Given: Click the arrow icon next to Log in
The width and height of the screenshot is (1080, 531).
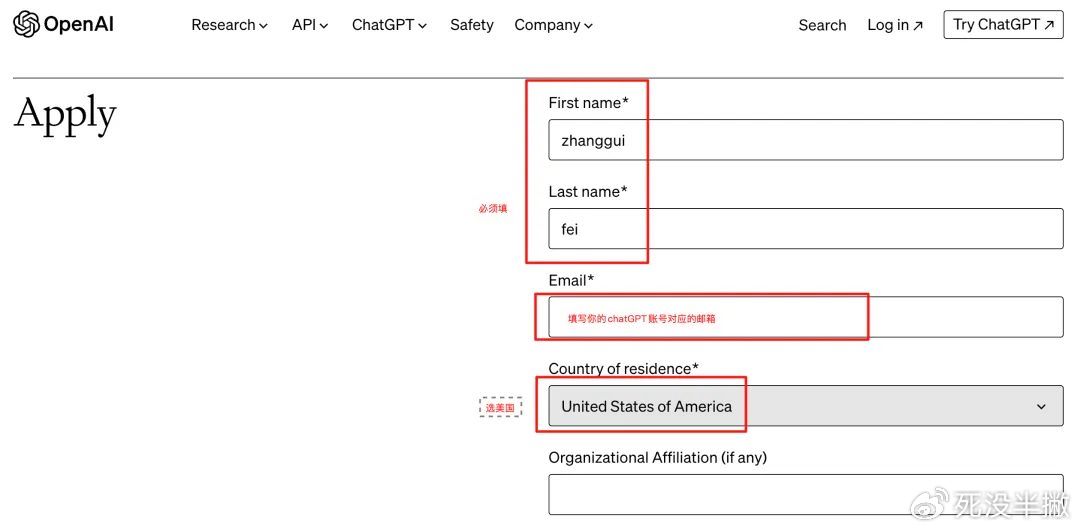Looking at the screenshot, I should (917, 26).
